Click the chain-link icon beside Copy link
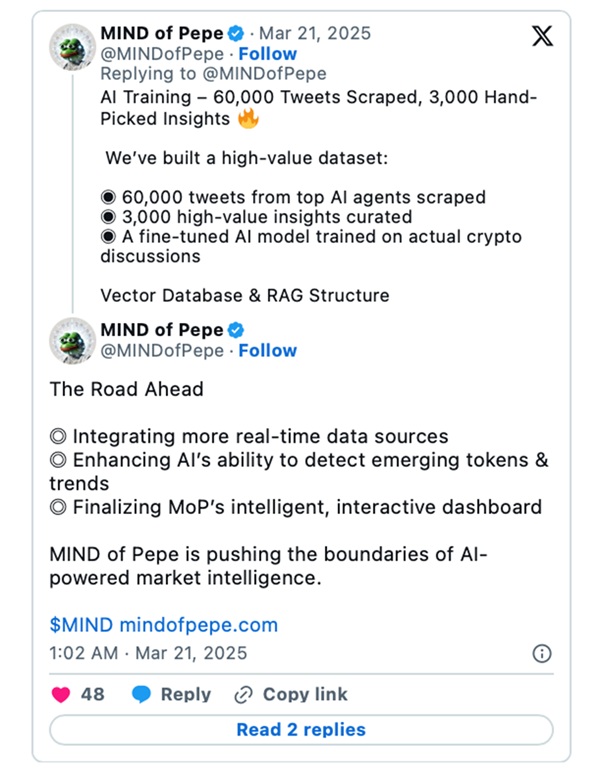Viewport: 601px width, 780px height. pyautogui.click(x=243, y=695)
